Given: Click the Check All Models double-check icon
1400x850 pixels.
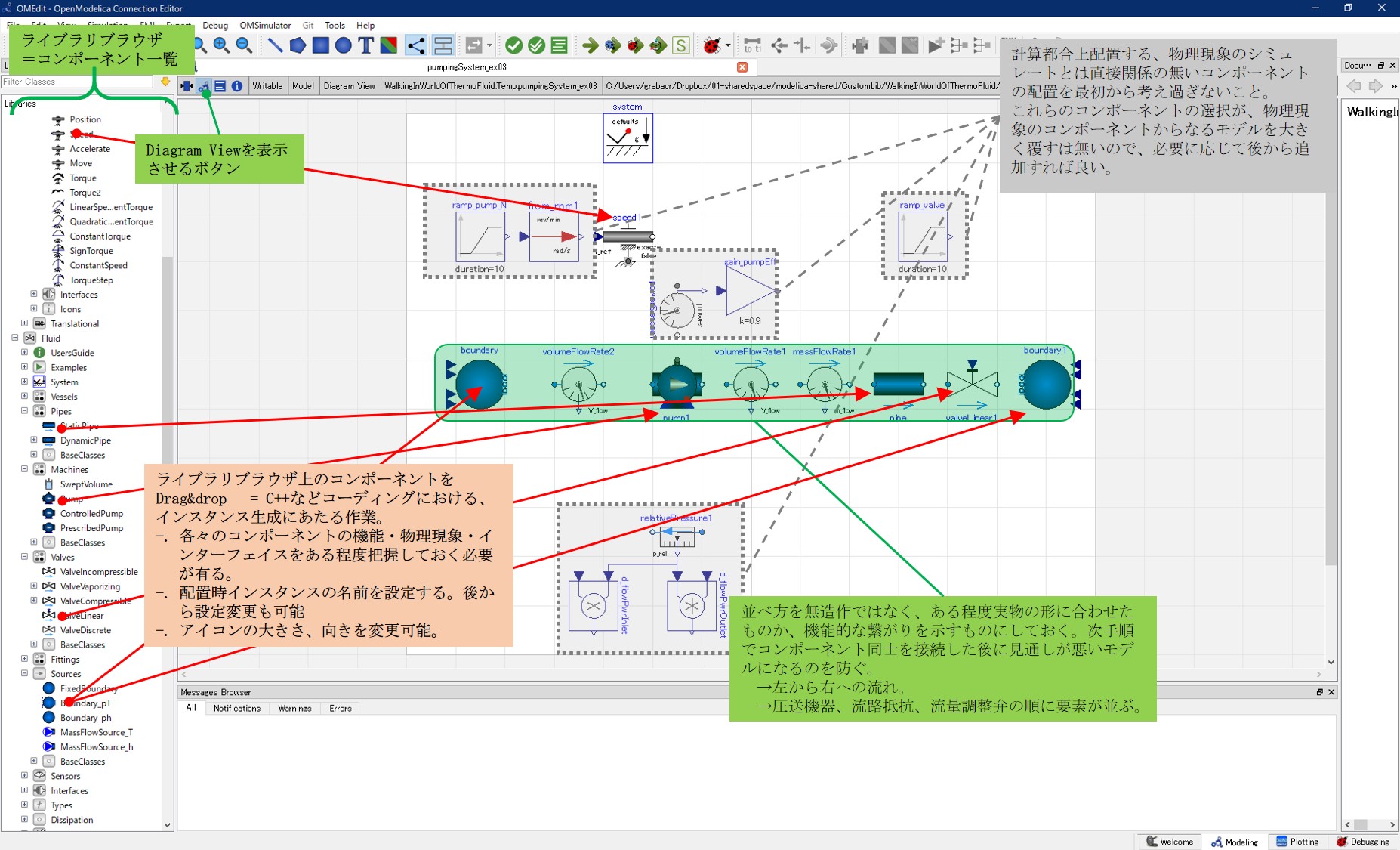Looking at the screenshot, I should point(537,45).
